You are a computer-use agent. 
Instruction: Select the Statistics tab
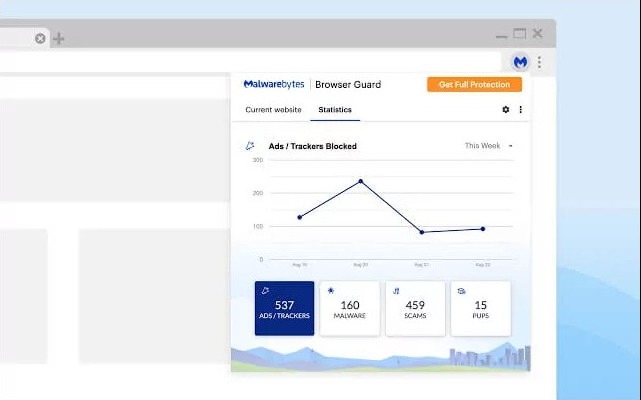(335, 110)
